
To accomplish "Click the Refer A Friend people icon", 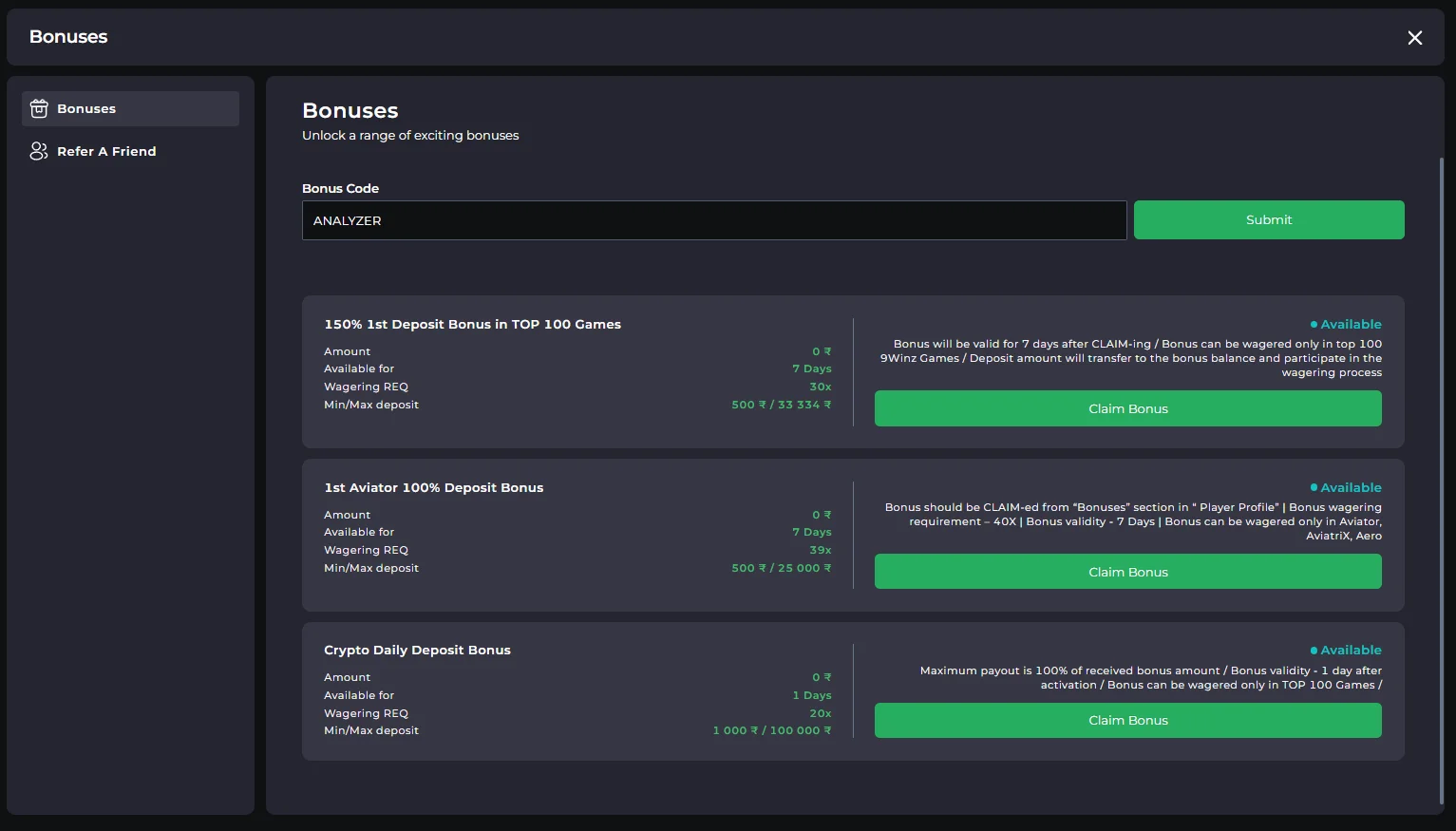I will coord(39,151).
